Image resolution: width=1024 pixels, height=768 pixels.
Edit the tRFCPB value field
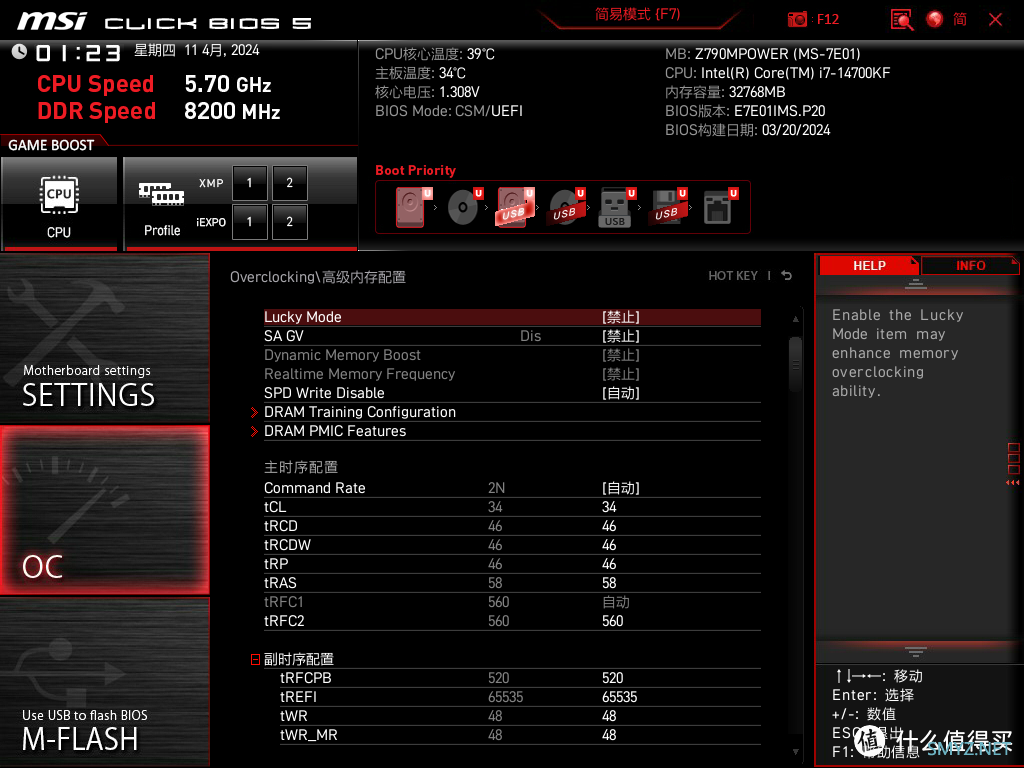coord(613,678)
